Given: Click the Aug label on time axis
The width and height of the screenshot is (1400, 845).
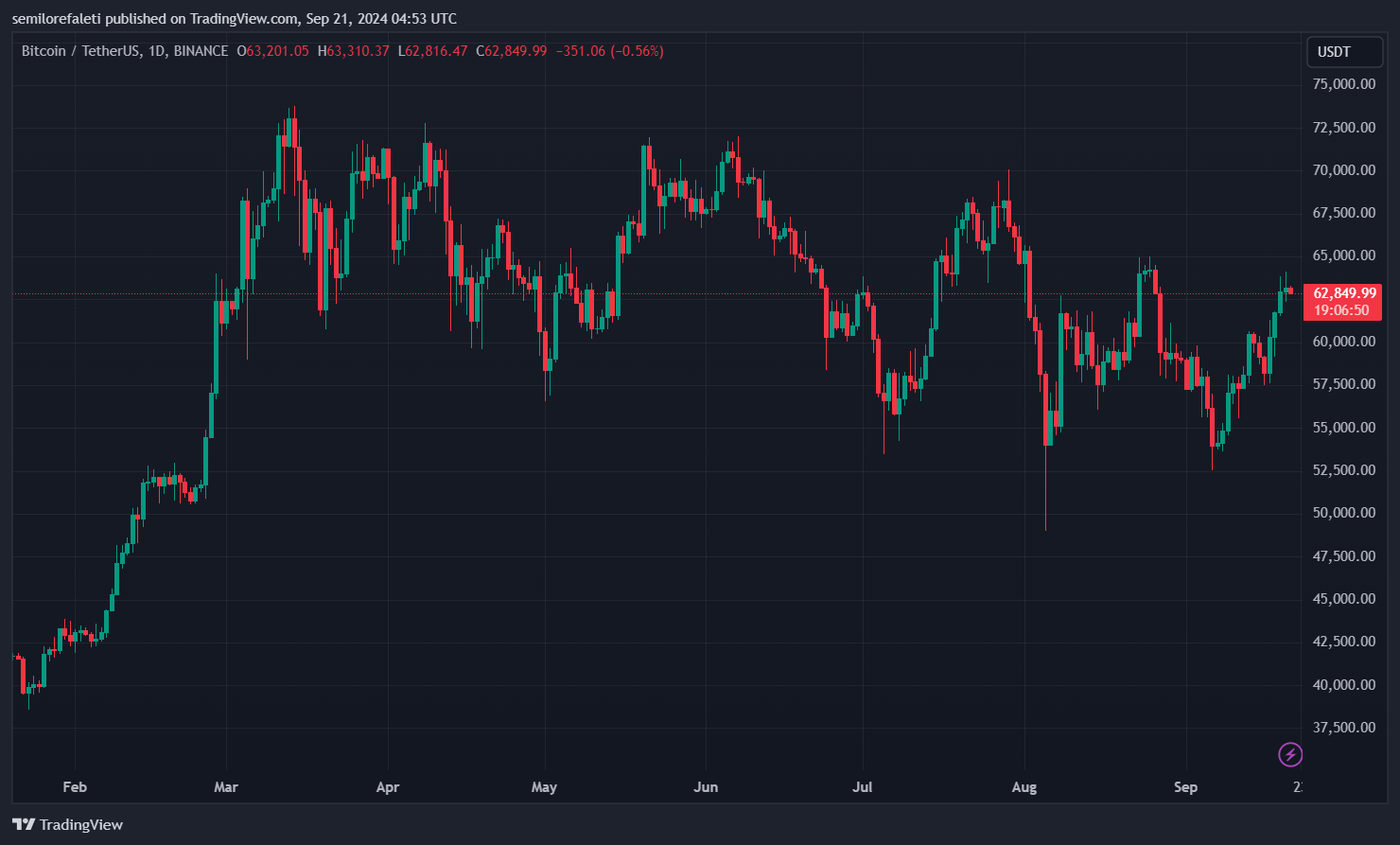Looking at the screenshot, I should click(x=1024, y=787).
